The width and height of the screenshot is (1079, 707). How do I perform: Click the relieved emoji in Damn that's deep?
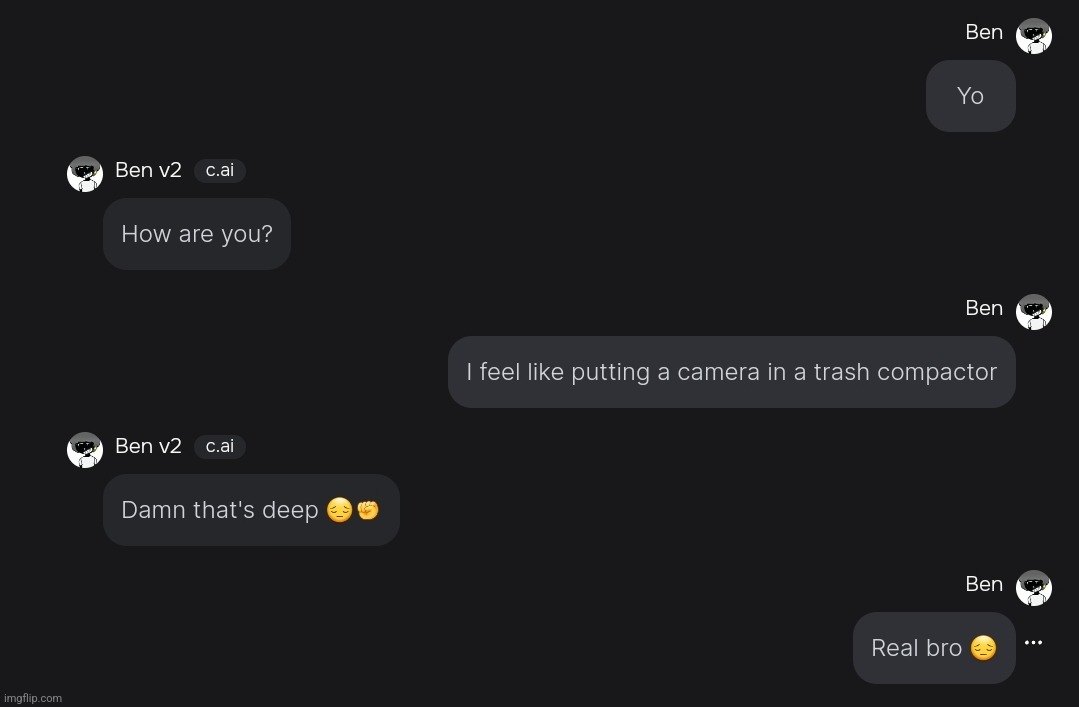[339, 510]
